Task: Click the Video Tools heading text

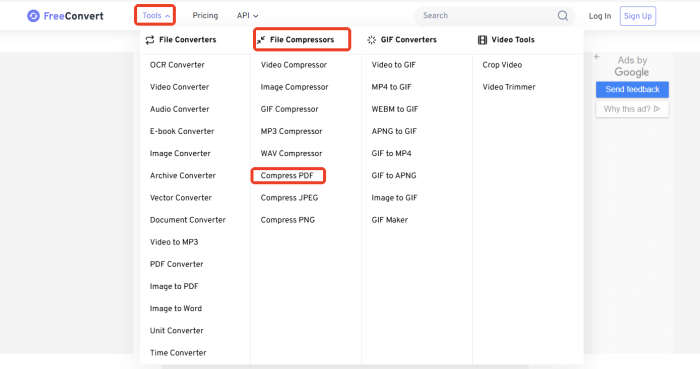Action: pyautogui.click(x=513, y=40)
